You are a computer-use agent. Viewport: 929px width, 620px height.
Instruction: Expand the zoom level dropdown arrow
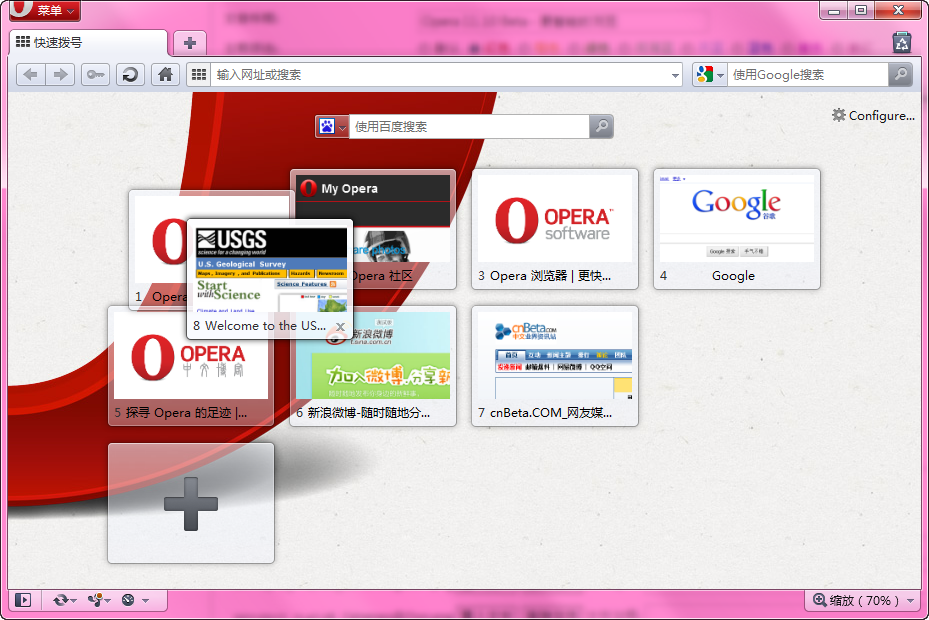pos(911,601)
